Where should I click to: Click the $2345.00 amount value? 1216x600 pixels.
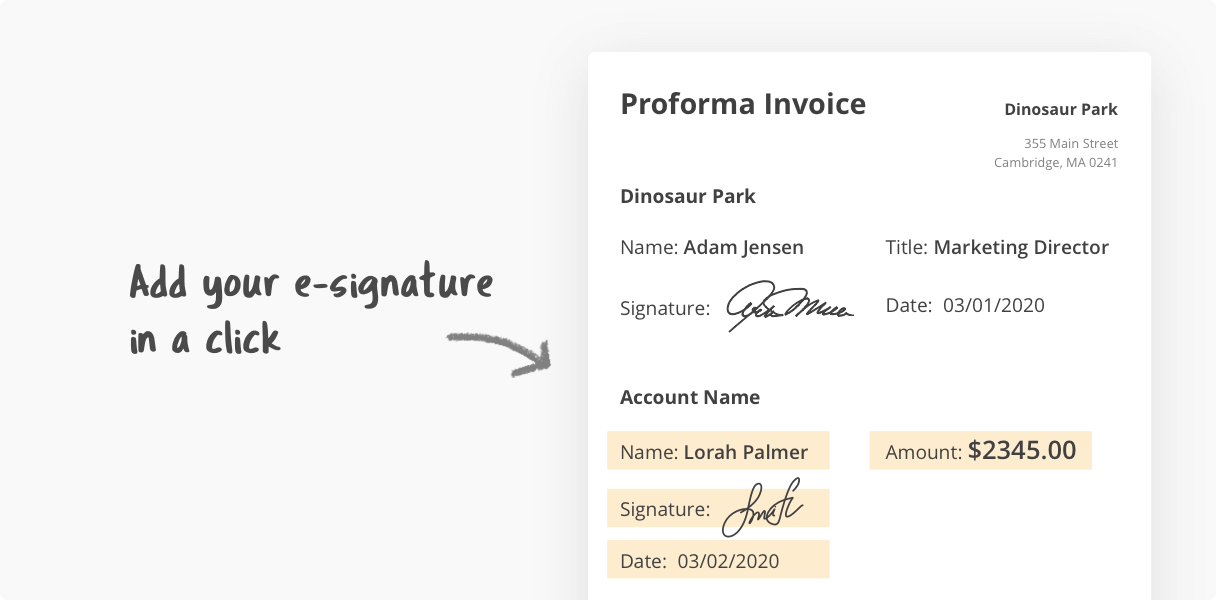(x=1022, y=450)
